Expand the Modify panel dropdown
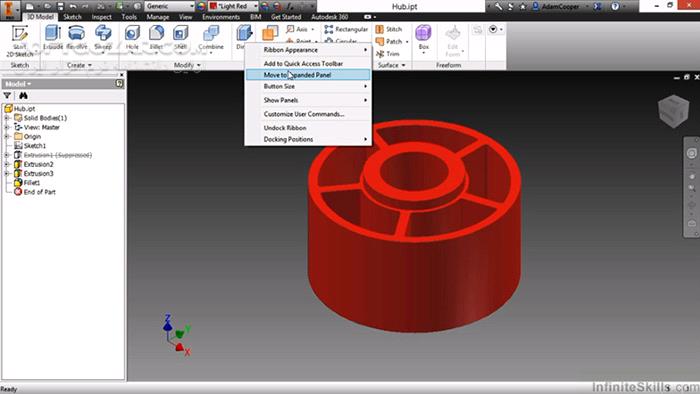The height and width of the screenshot is (394, 700). tap(187, 65)
